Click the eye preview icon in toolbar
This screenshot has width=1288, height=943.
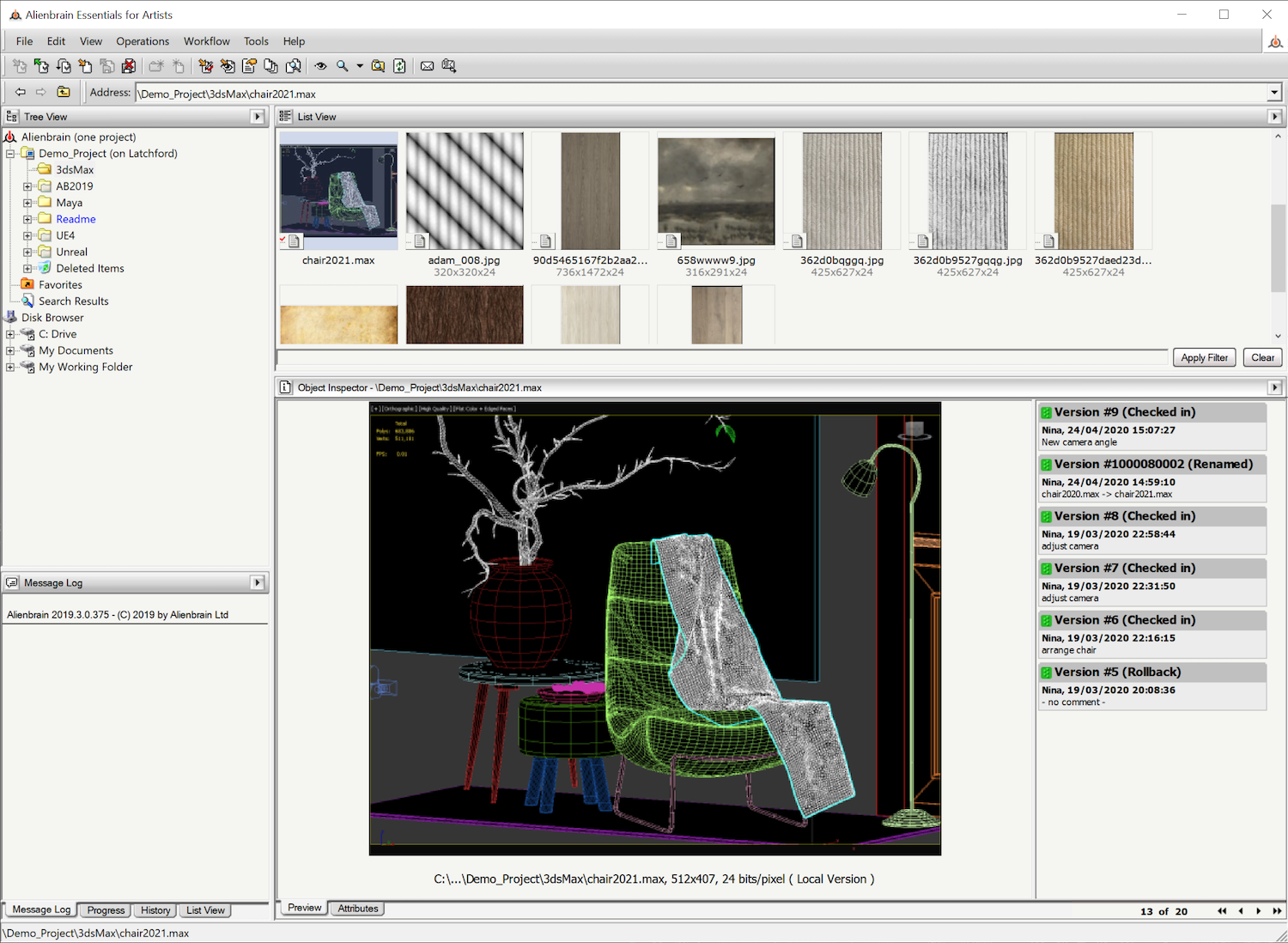tap(320, 66)
